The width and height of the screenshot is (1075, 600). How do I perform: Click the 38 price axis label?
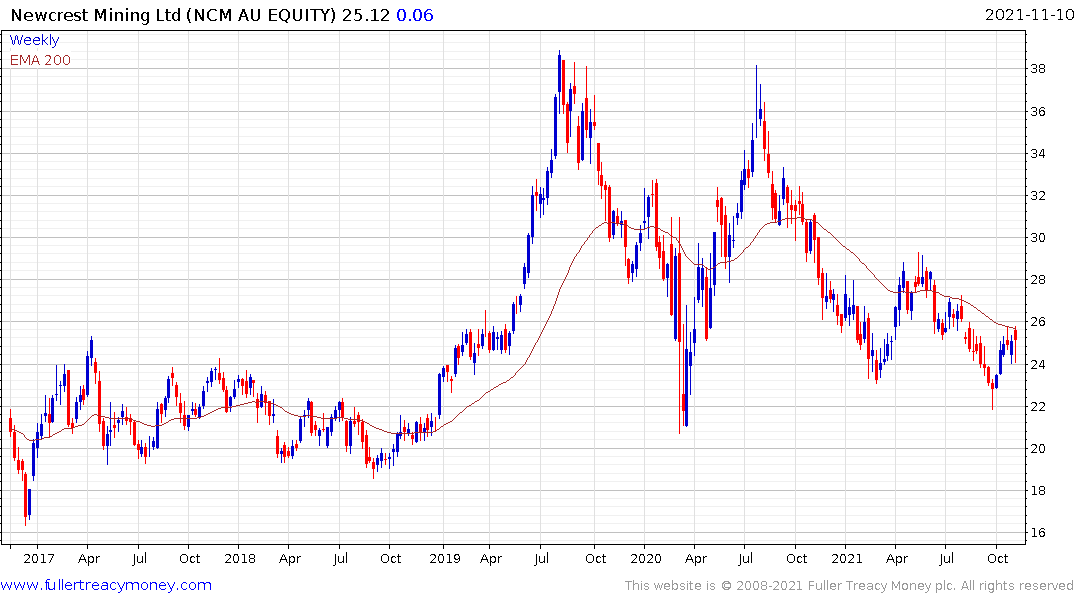[1037, 69]
